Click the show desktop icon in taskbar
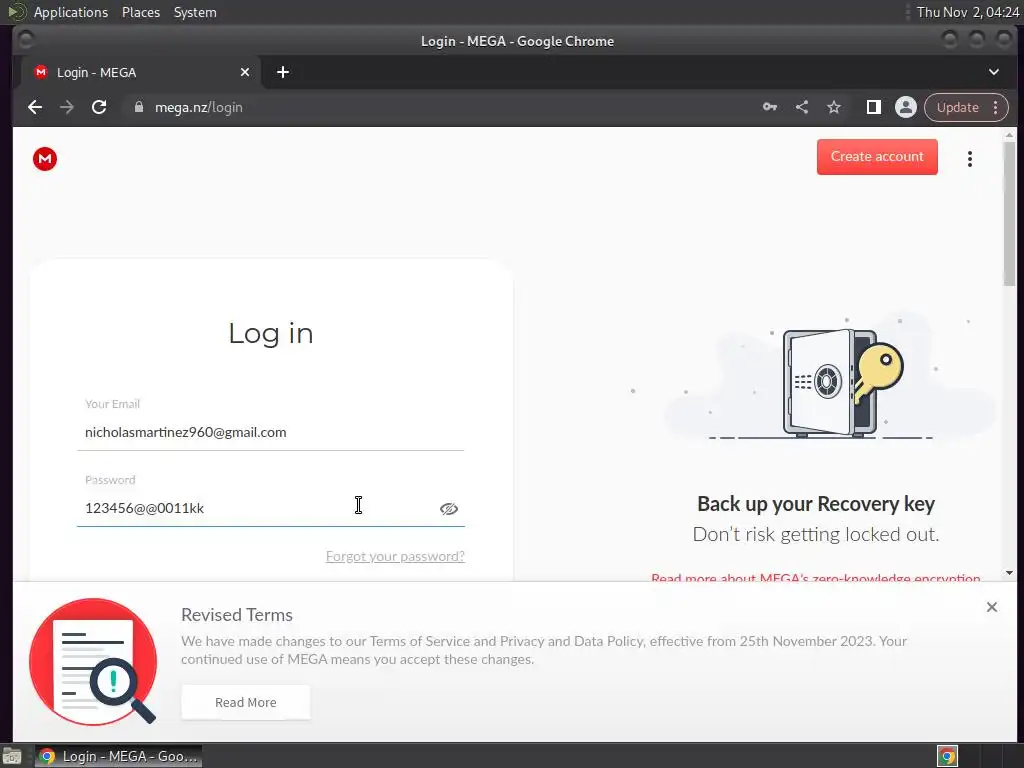1024x768 pixels. click(11, 756)
